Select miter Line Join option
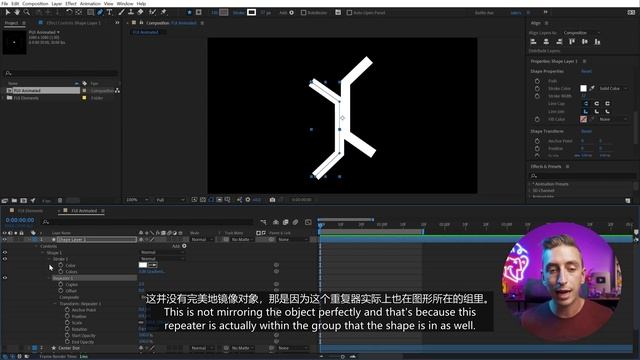640x360 pixels. [x=586, y=111]
